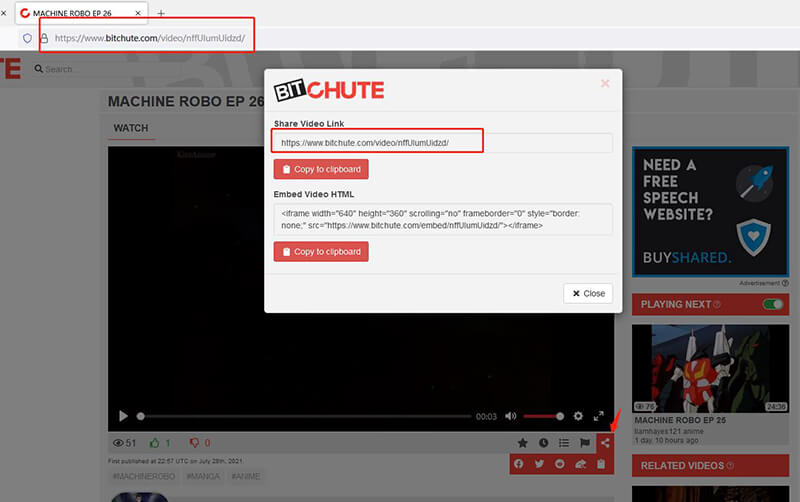Screen dimensions: 800x502
Task: Mute the video with the speaker icon
Action: pos(510,416)
